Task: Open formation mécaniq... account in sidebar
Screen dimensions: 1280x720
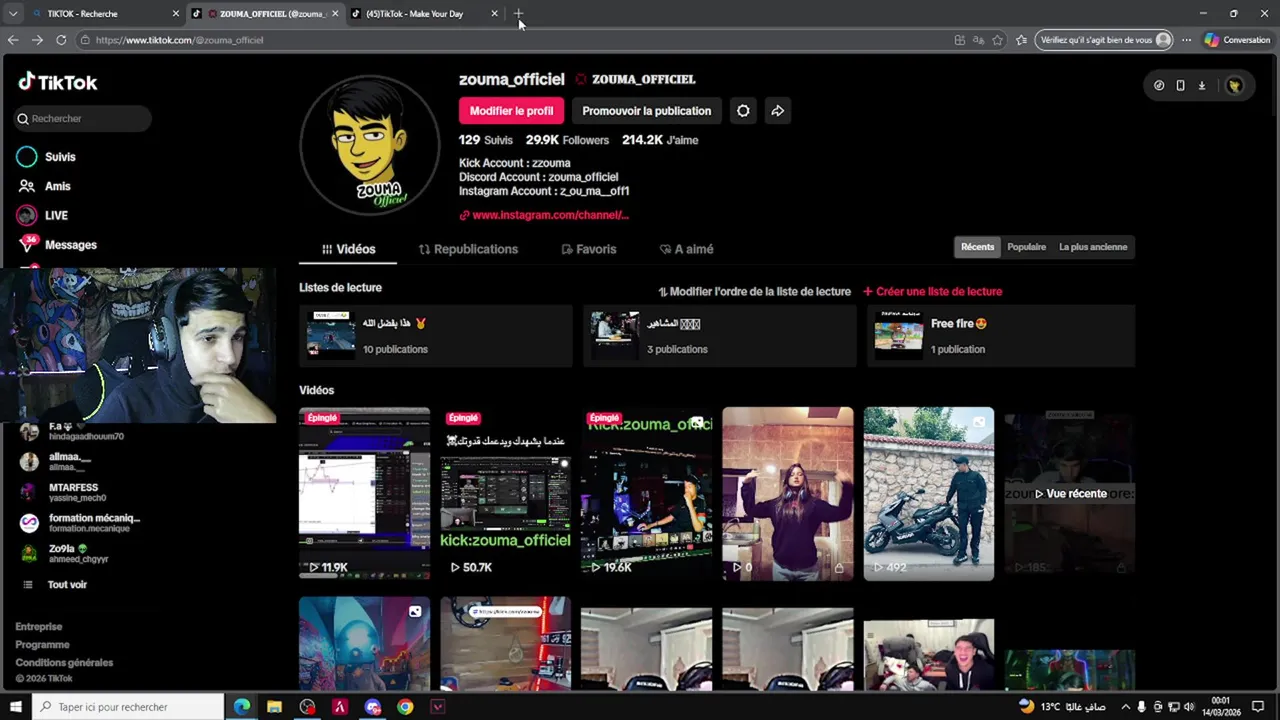Action: pyautogui.click(x=80, y=523)
